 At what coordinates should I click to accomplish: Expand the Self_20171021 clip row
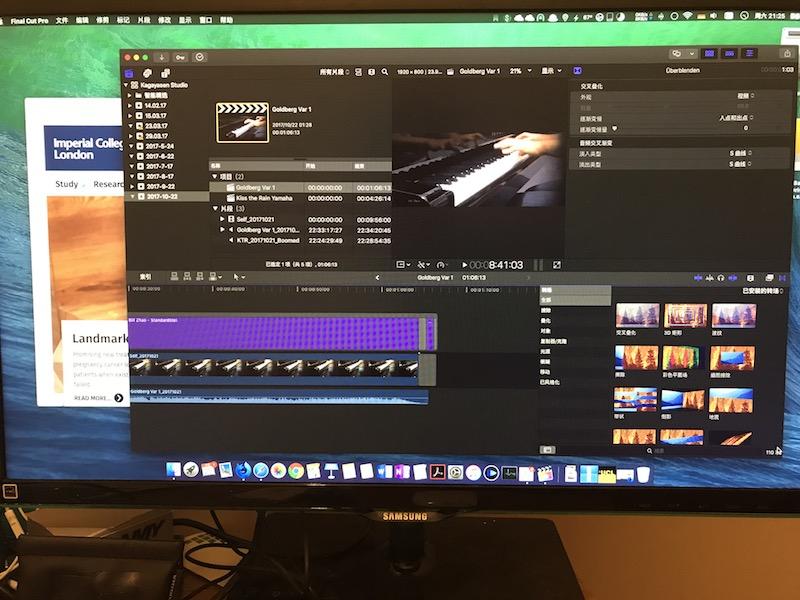click(x=222, y=219)
